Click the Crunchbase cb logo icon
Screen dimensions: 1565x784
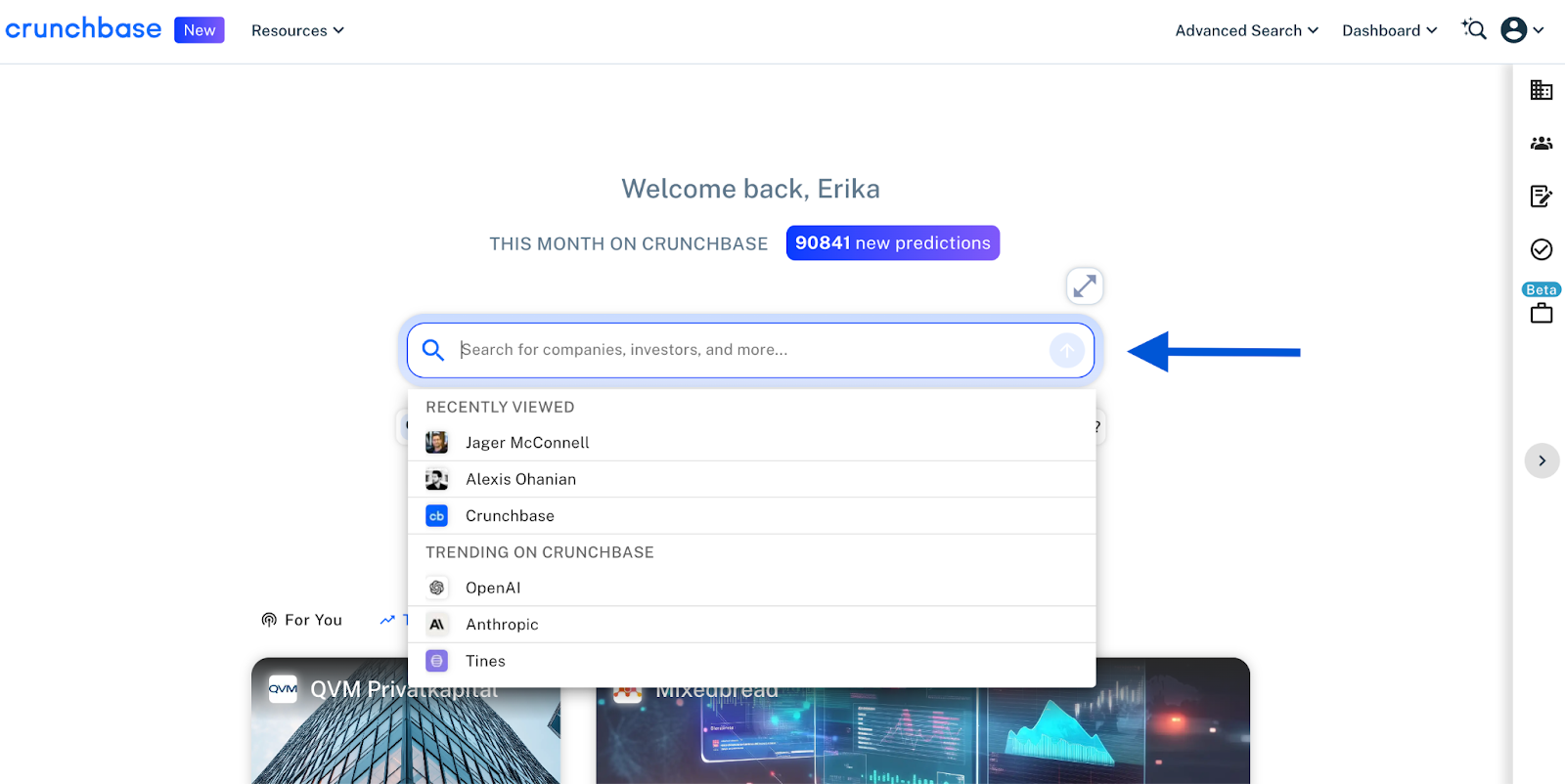pos(437,516)
